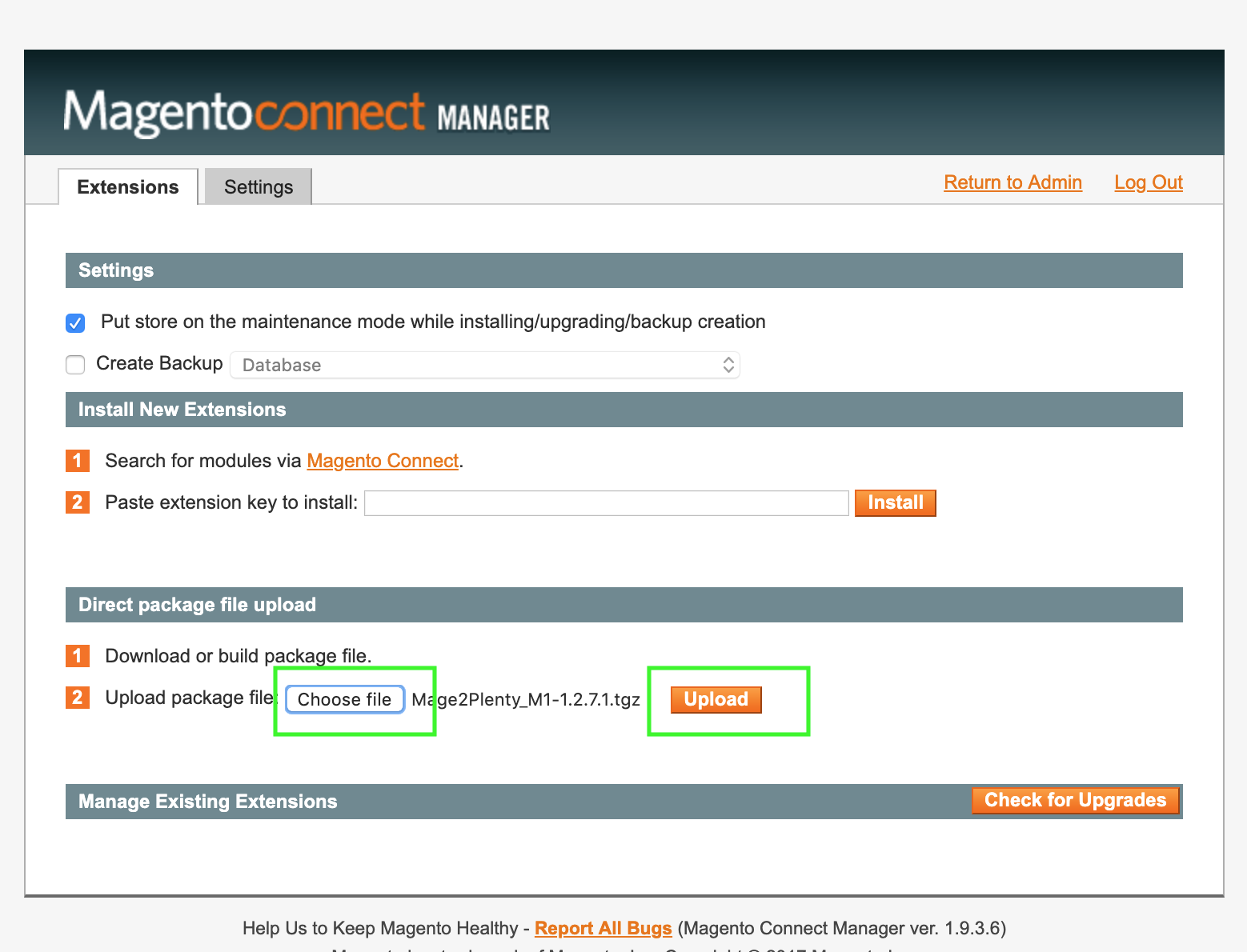Image resolution: width=1247 pixels, height=952 pixels.
Task: Open the Extensions tab
Action: 128,186
